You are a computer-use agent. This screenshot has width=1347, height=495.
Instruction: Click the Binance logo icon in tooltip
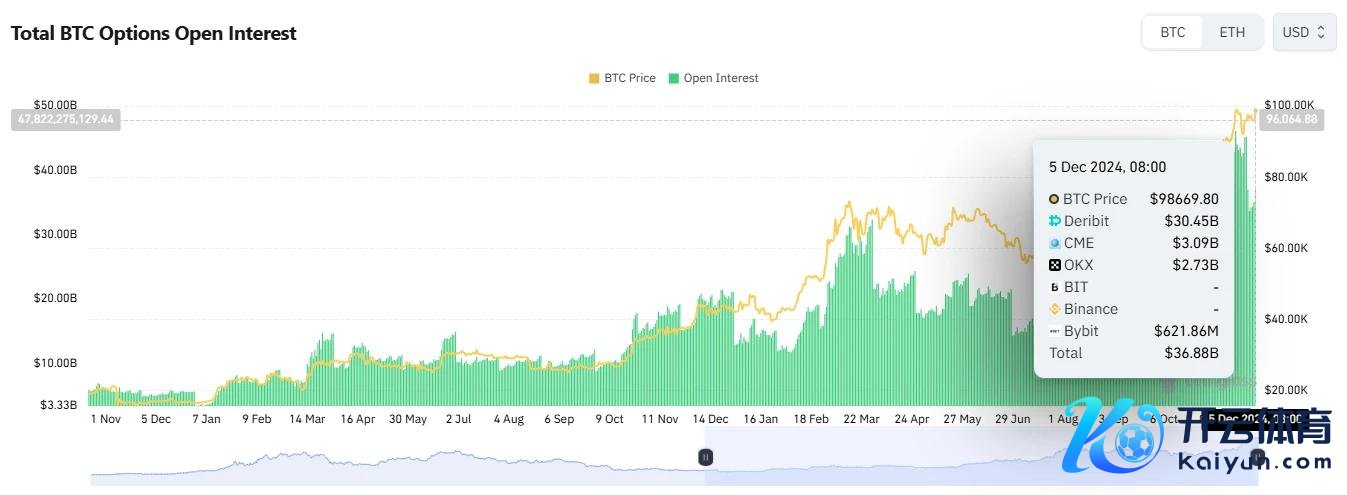(x=1054, y=309)
